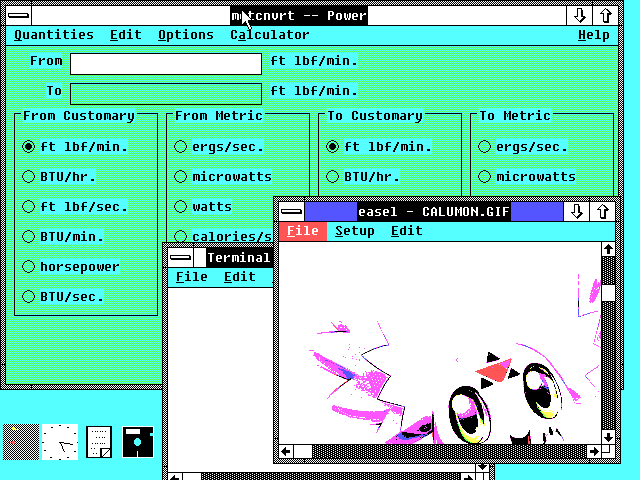Click the easel CALUMON.GIF title bar
640x480 pixels.
point(433,211)
